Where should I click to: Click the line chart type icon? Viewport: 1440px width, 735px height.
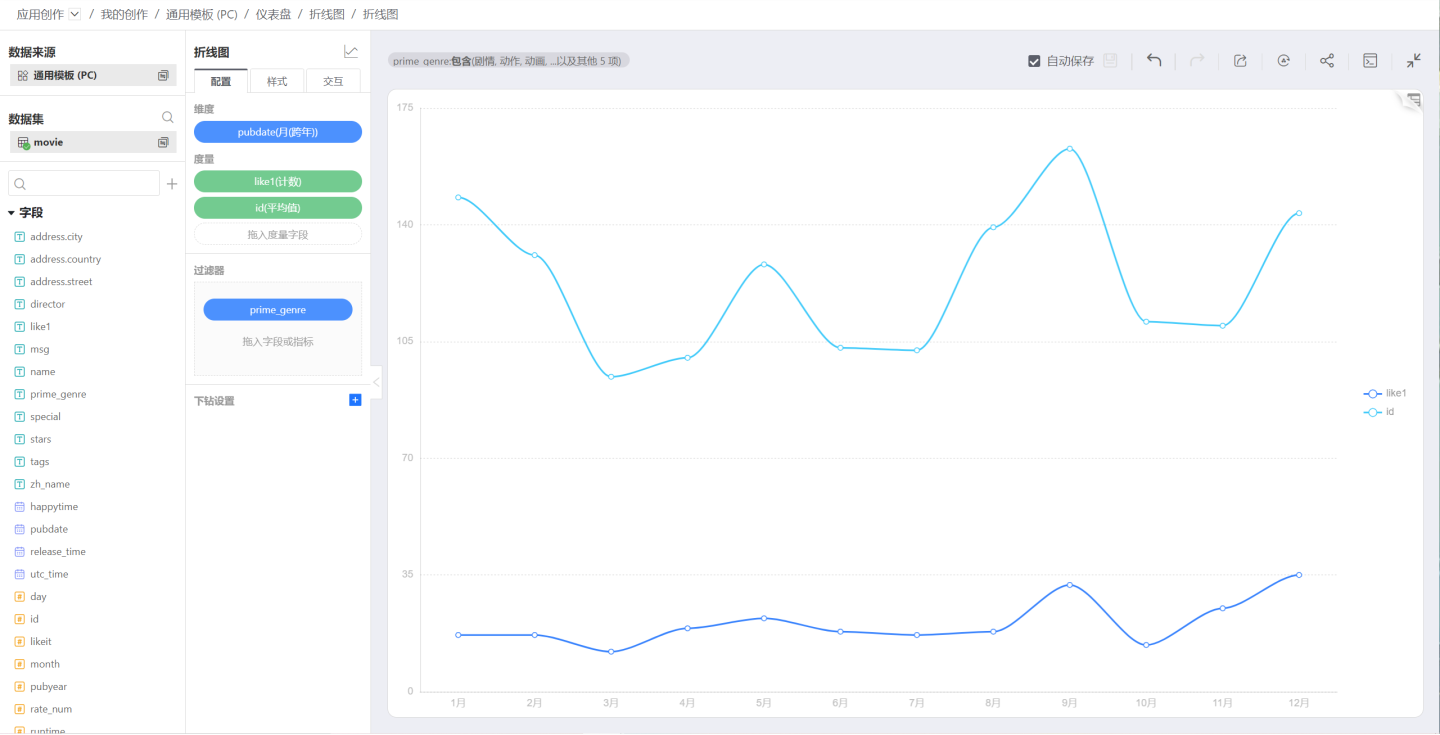[x=351, y=52]
